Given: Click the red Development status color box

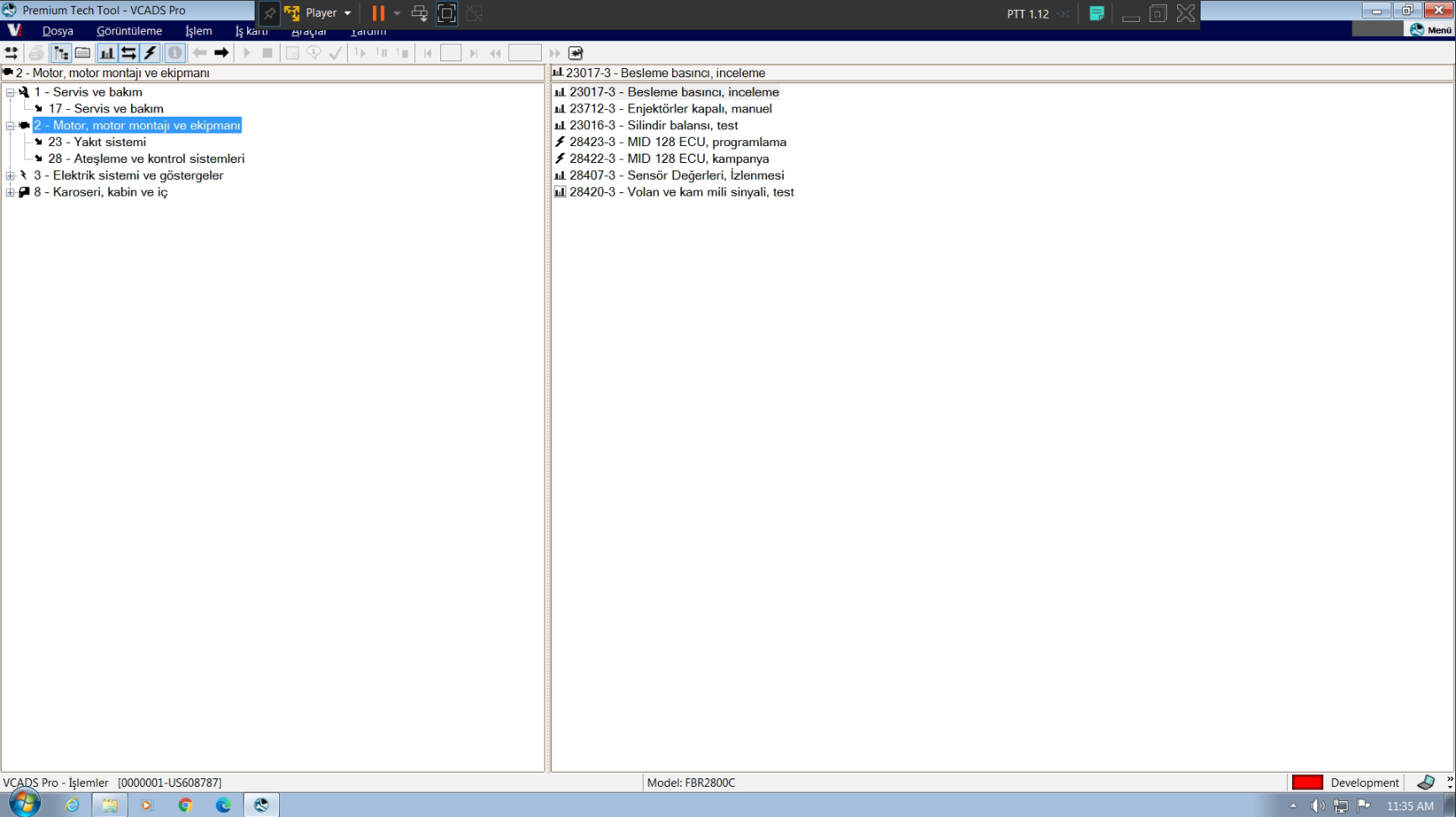Looking at the screenshot, I should 1306,783.
